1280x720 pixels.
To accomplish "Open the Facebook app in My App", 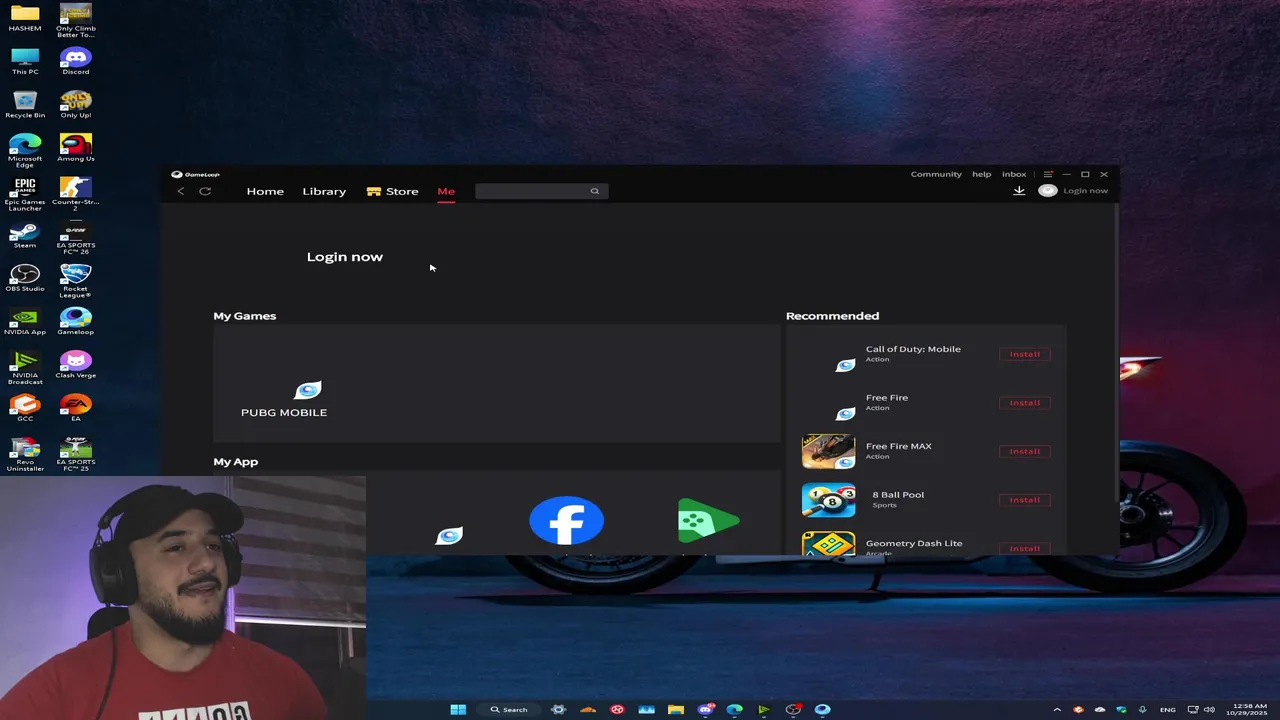I will (566, 521).
